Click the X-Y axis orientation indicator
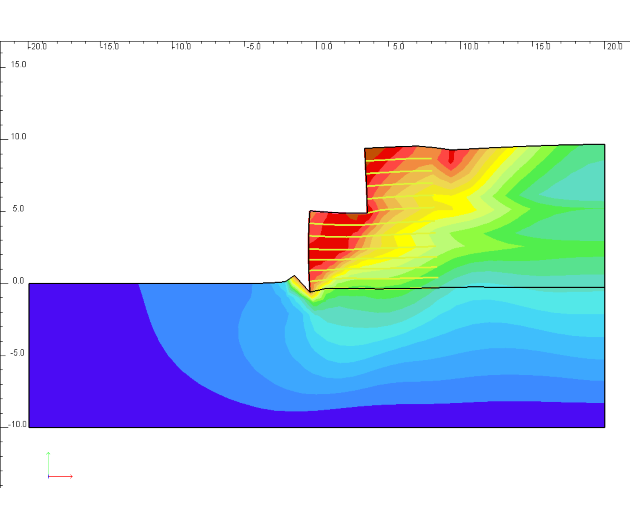The image size is (630, 530). pos(60,465)
